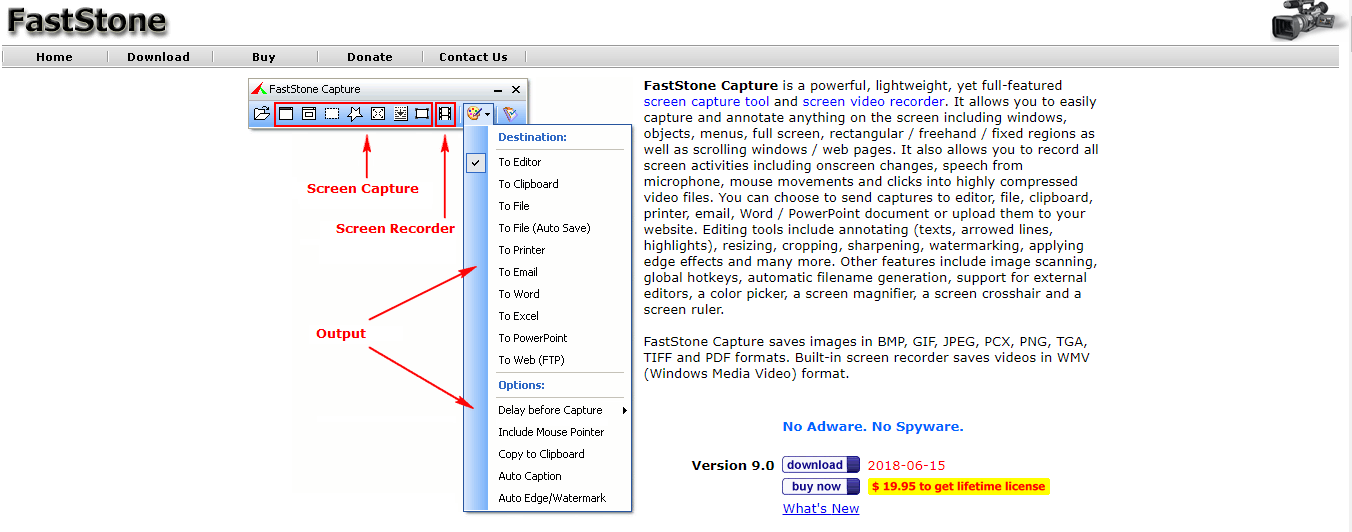Open the Buy page in navigation
The height and width of the screenshot is (532, 1352).
tap(264, 57)
